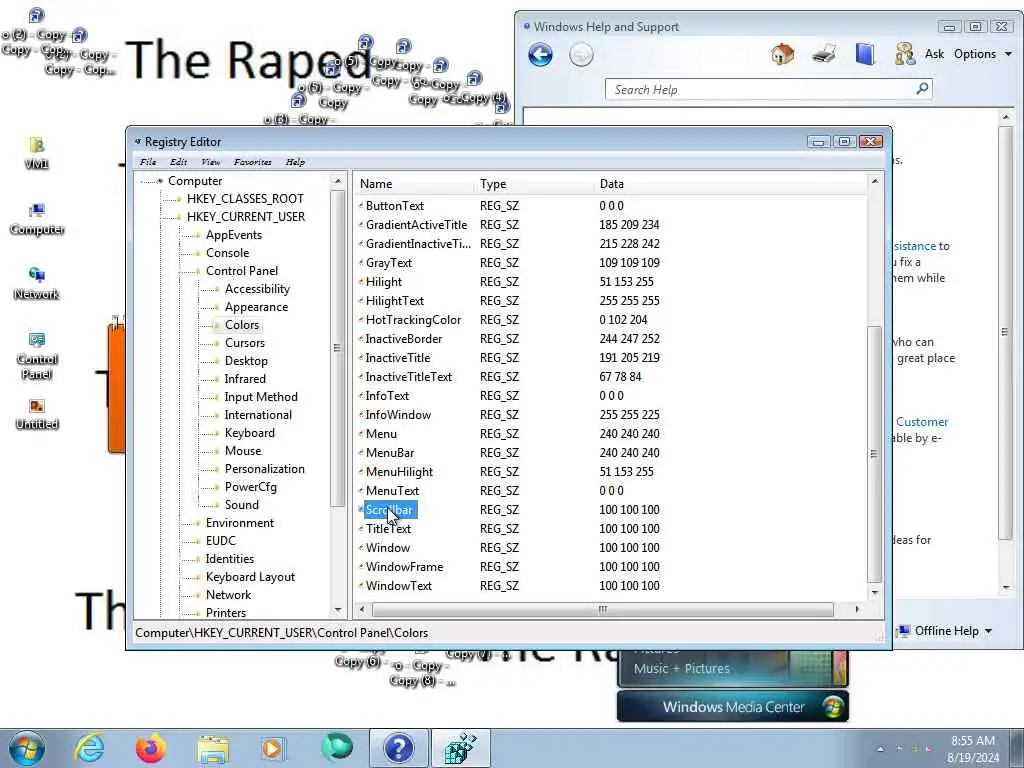The height and width of the screenshot is (768, 1024).
Task: Click the values list horizontal scrollbar
Action: (603, 609)
